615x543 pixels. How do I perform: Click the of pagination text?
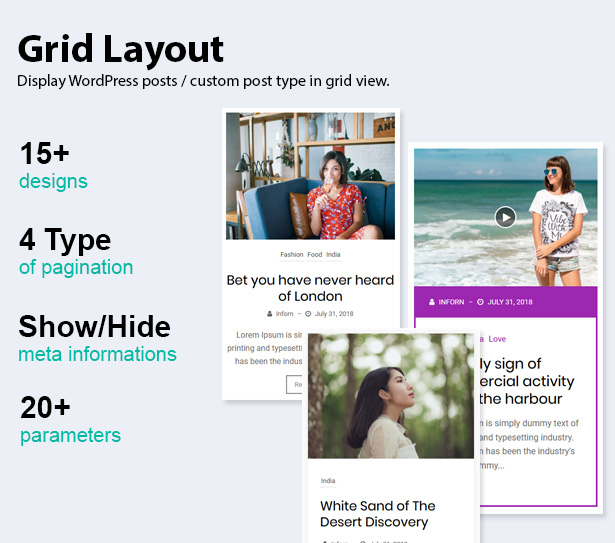(x=76, y=268)
